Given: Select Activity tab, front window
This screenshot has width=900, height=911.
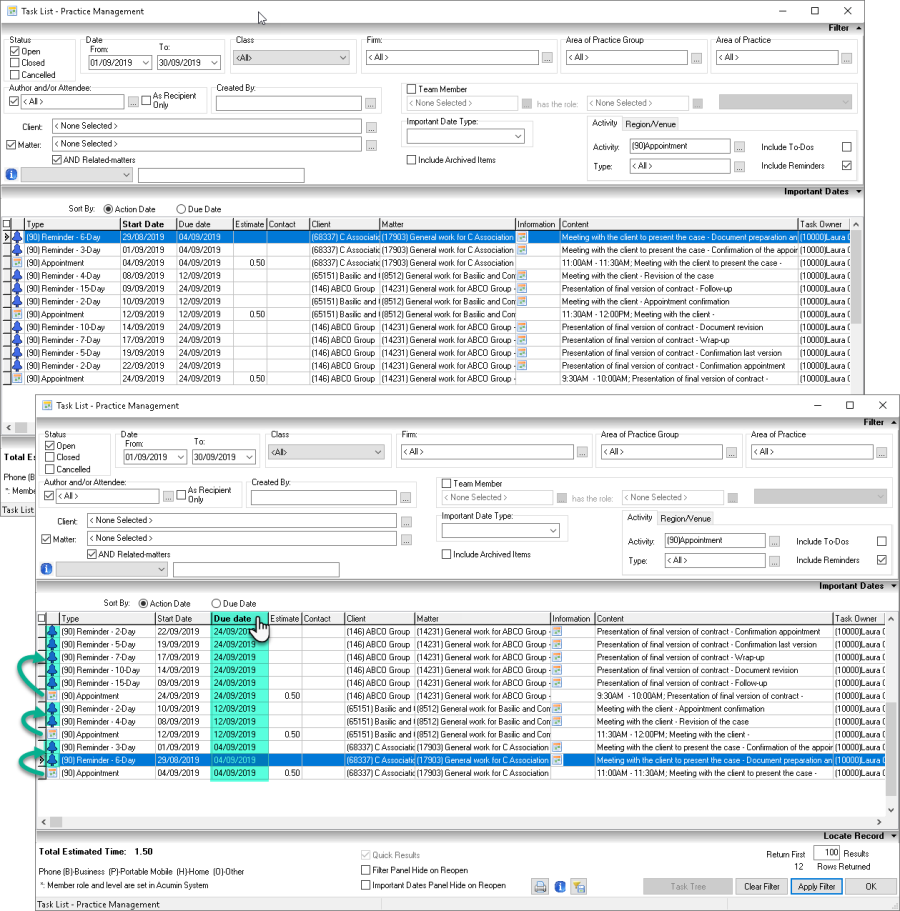Looking at the screenshot, I should (x=639, y=517).
